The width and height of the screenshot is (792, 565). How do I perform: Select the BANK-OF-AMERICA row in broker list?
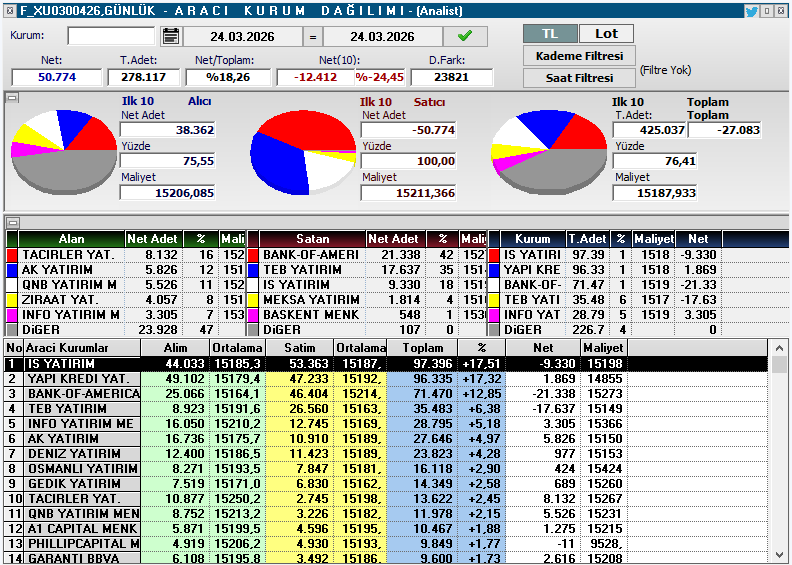pos(386,393)
